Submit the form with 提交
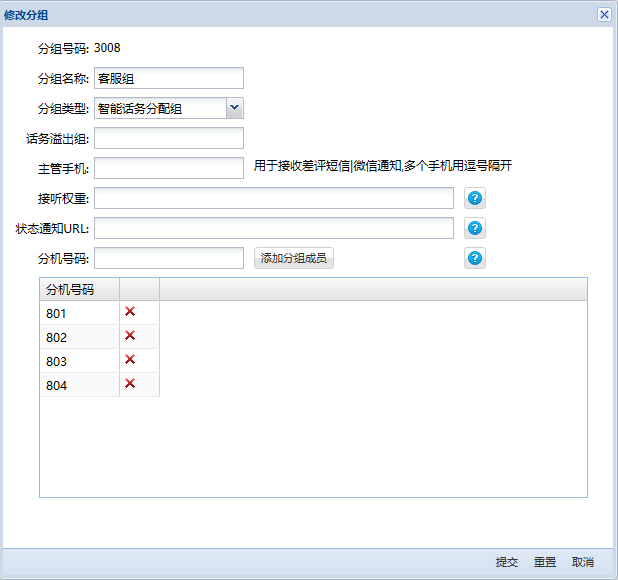The height and width of the screenshot is (580, 618). (x=507, y=562)
